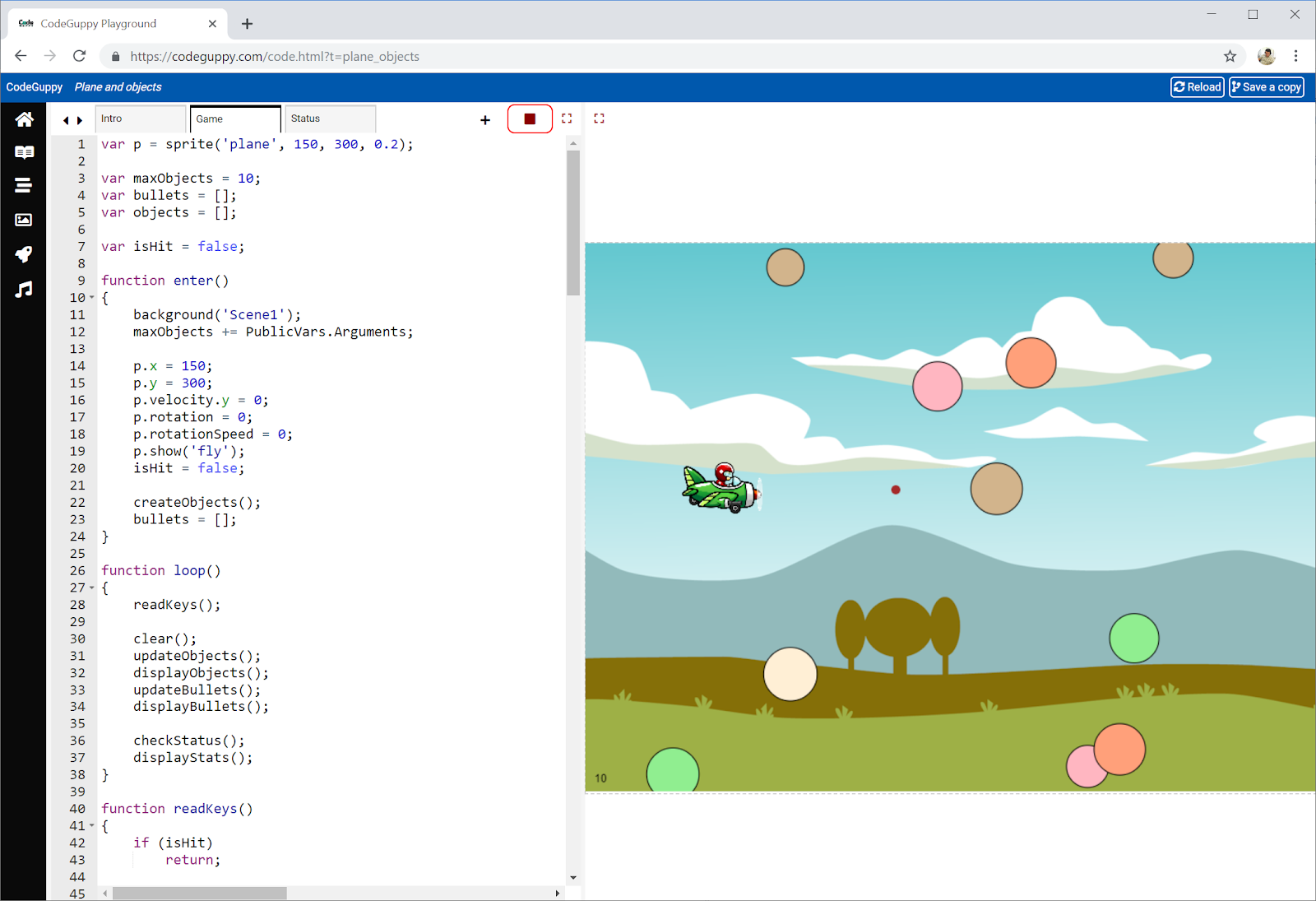Add a new code file with plus icon
This screenshot has height=901, width=1316.
pos(485,120)
